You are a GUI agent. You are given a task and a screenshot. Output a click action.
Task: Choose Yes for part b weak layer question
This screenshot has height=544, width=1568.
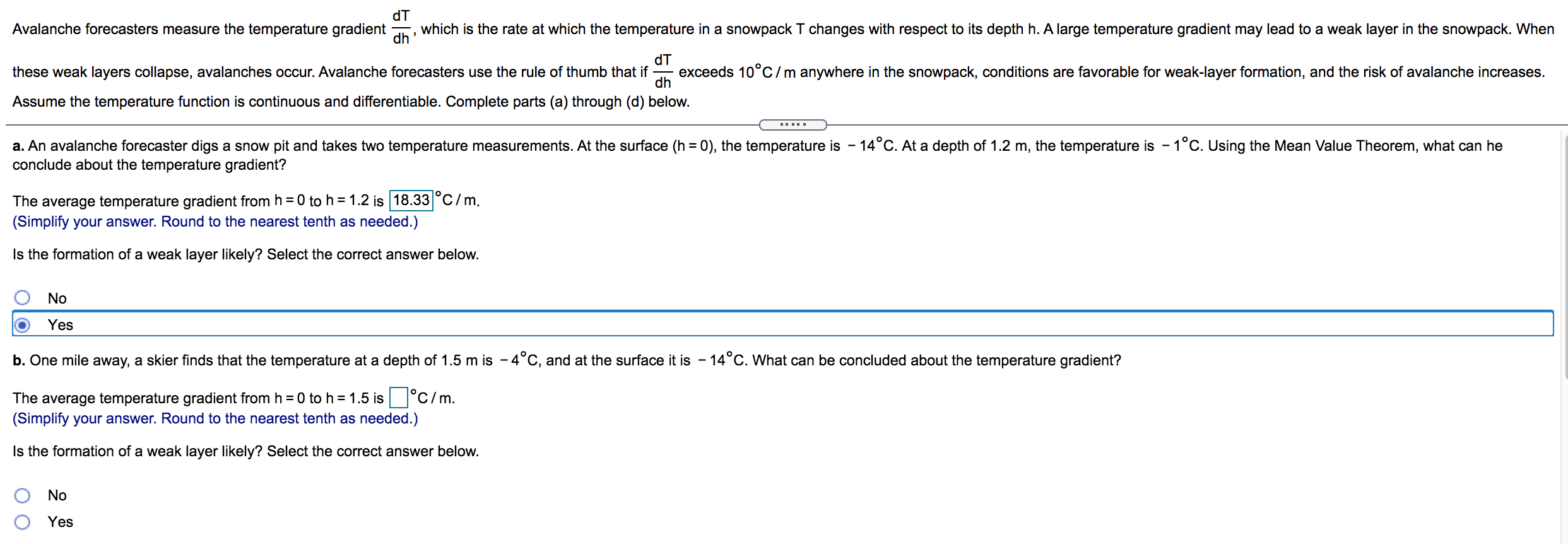tap(22, 522)
